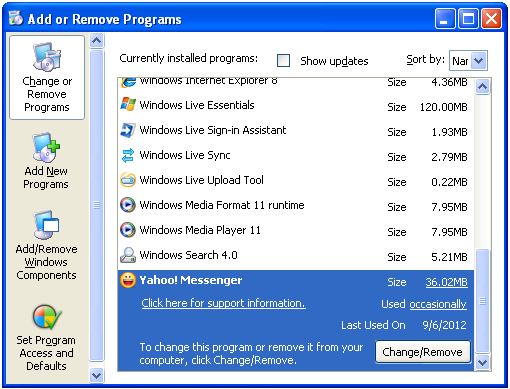Open Add/Remove Windows Components
Viewport: 510px width, 389px height.
pyautogui.click(x=46, y=246)
